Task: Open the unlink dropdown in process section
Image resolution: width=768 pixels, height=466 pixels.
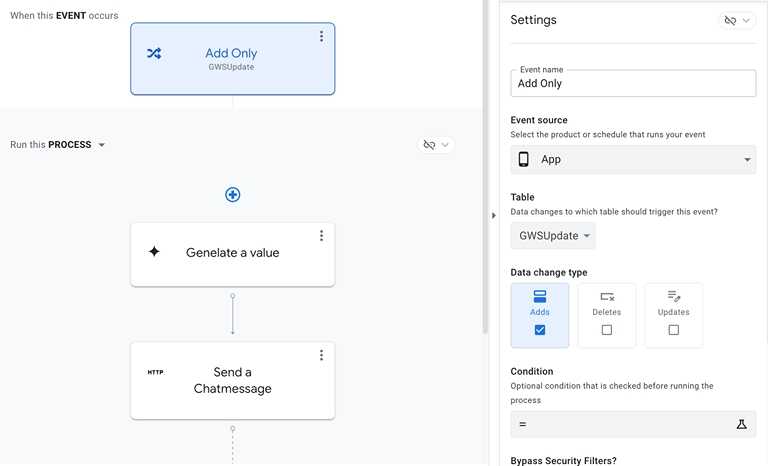Action: click(x=436, y=145)
